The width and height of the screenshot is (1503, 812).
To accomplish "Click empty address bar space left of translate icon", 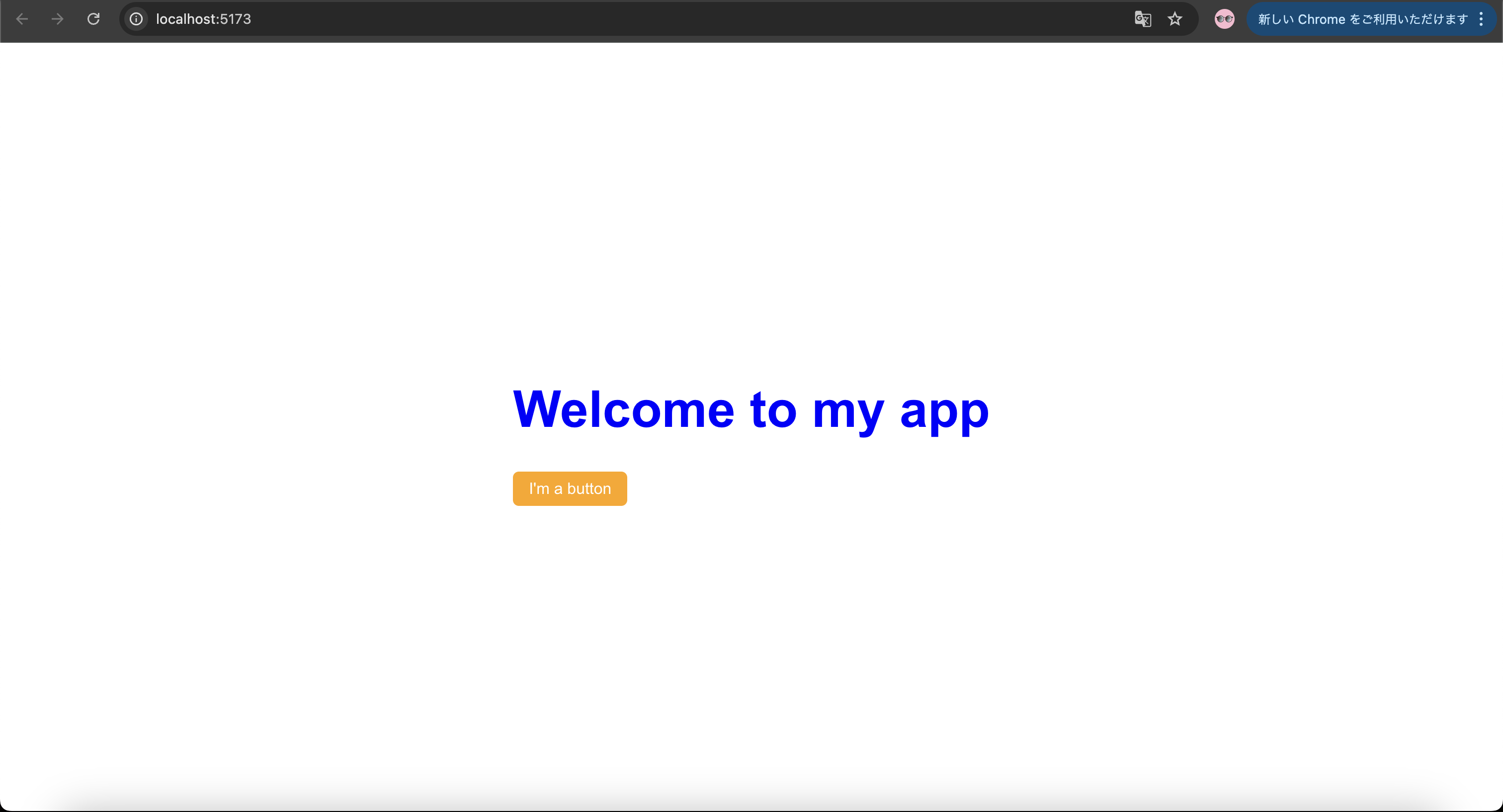I will (700, 19).
